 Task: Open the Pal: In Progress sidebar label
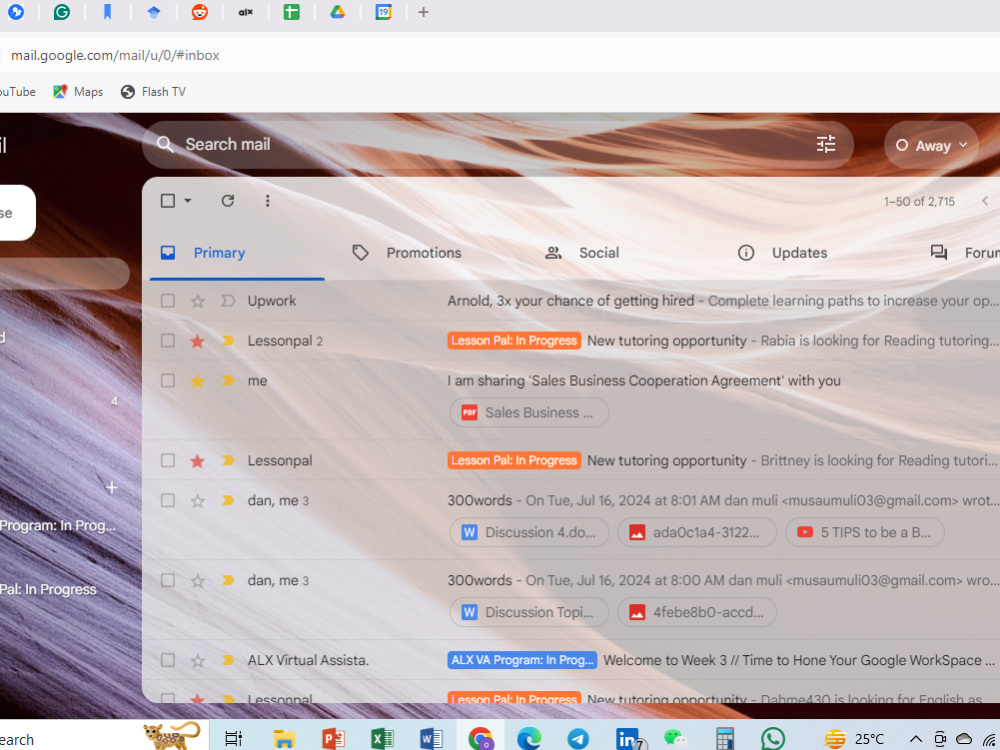pos(48,589)
